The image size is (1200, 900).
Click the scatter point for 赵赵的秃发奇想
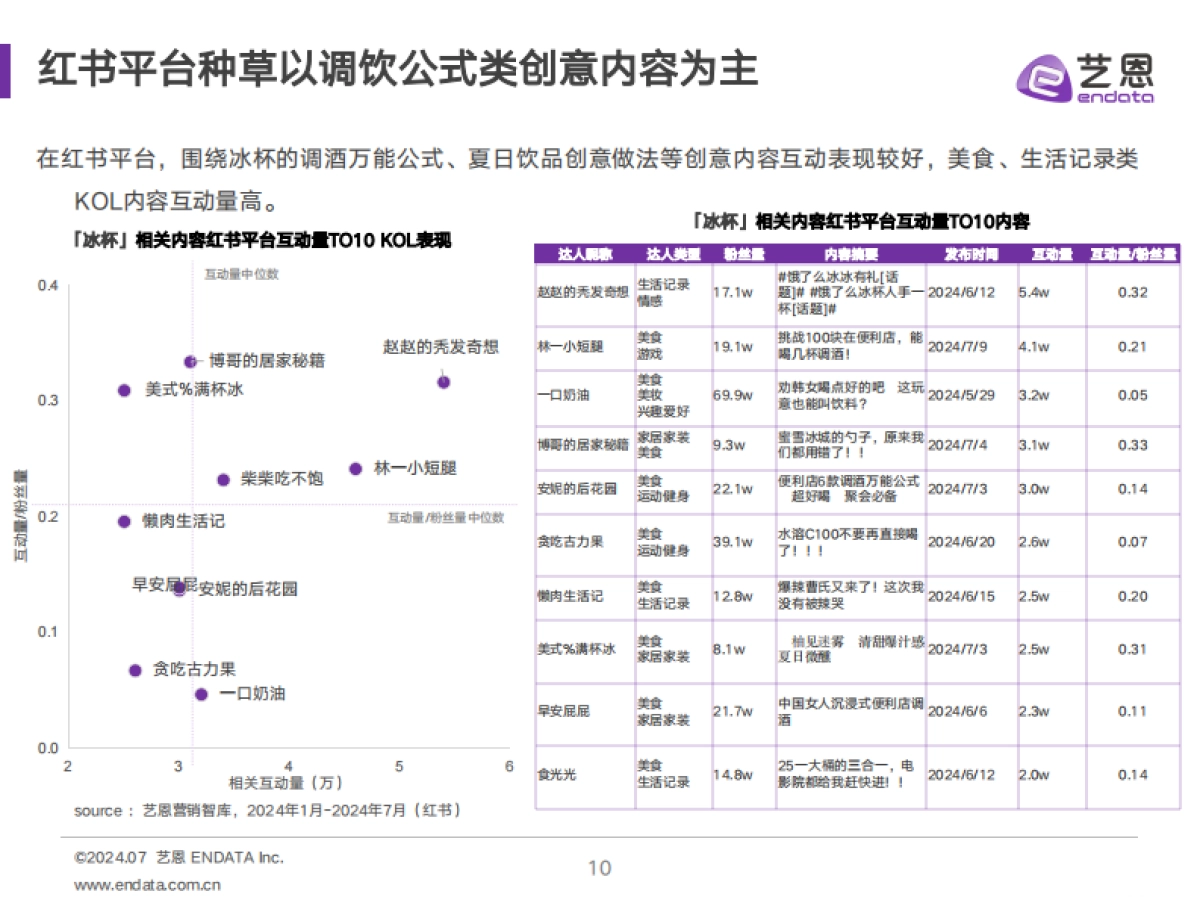[x=443, y=381]
